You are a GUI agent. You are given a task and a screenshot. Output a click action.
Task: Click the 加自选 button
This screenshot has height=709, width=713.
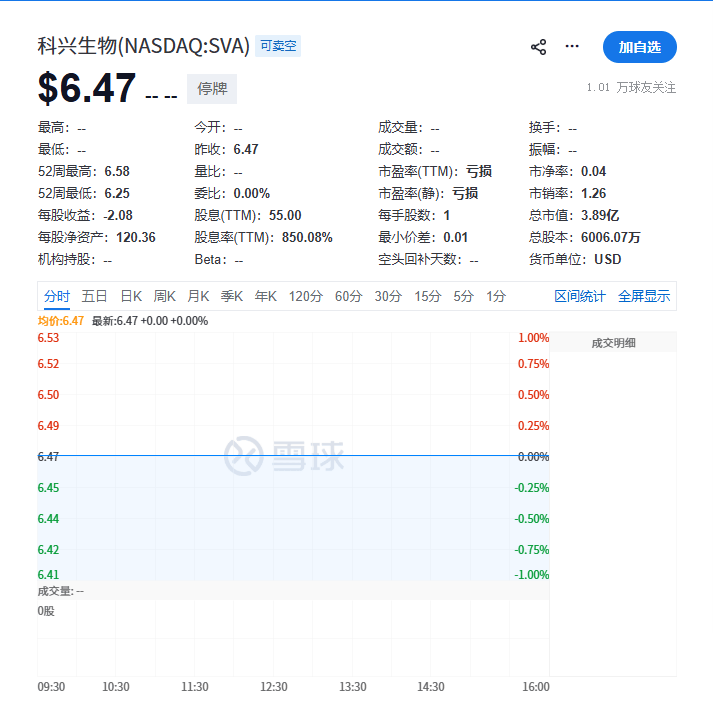[639, 47]
